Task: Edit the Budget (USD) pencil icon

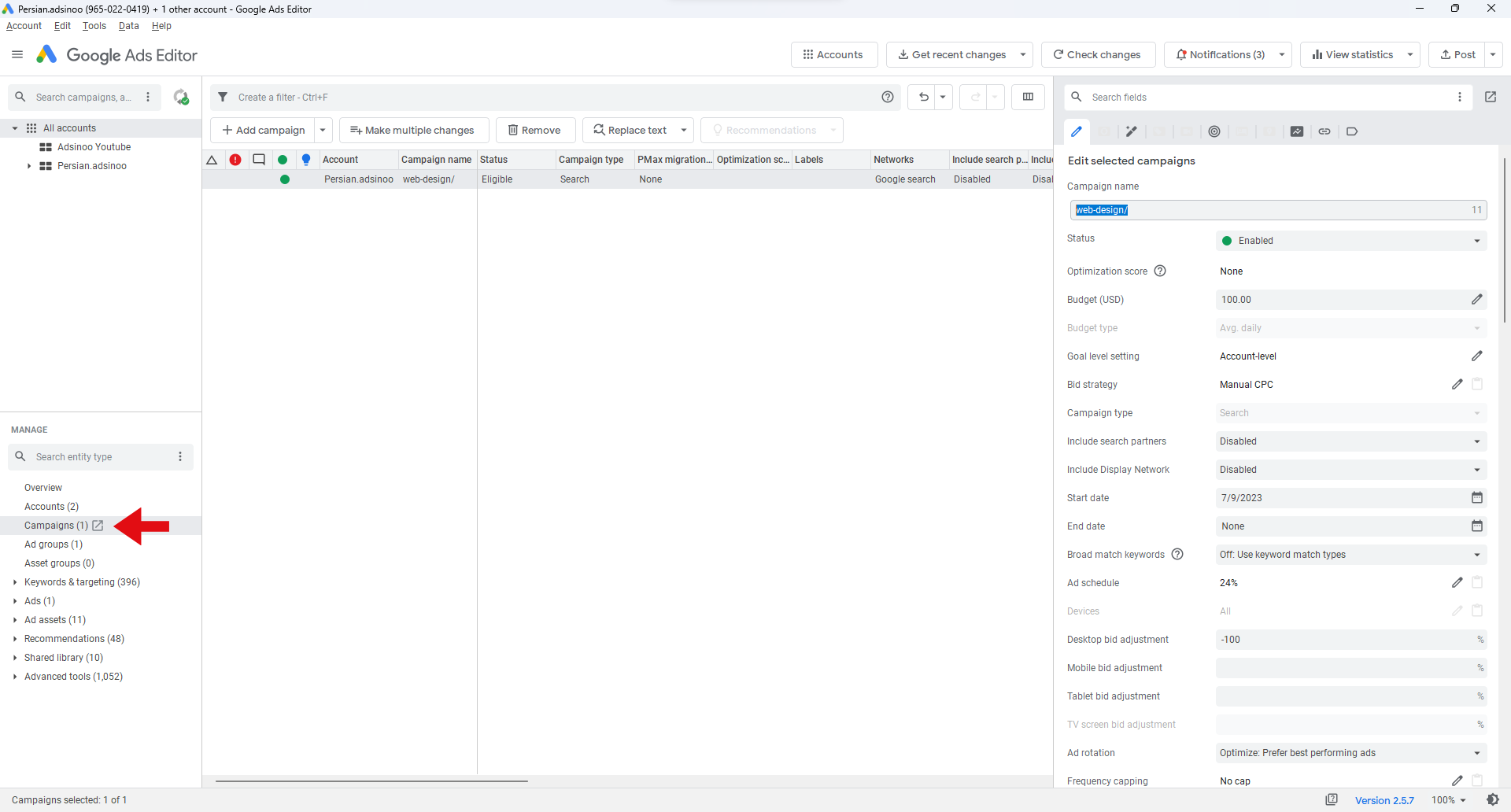Action: (x=1477, y=299)
